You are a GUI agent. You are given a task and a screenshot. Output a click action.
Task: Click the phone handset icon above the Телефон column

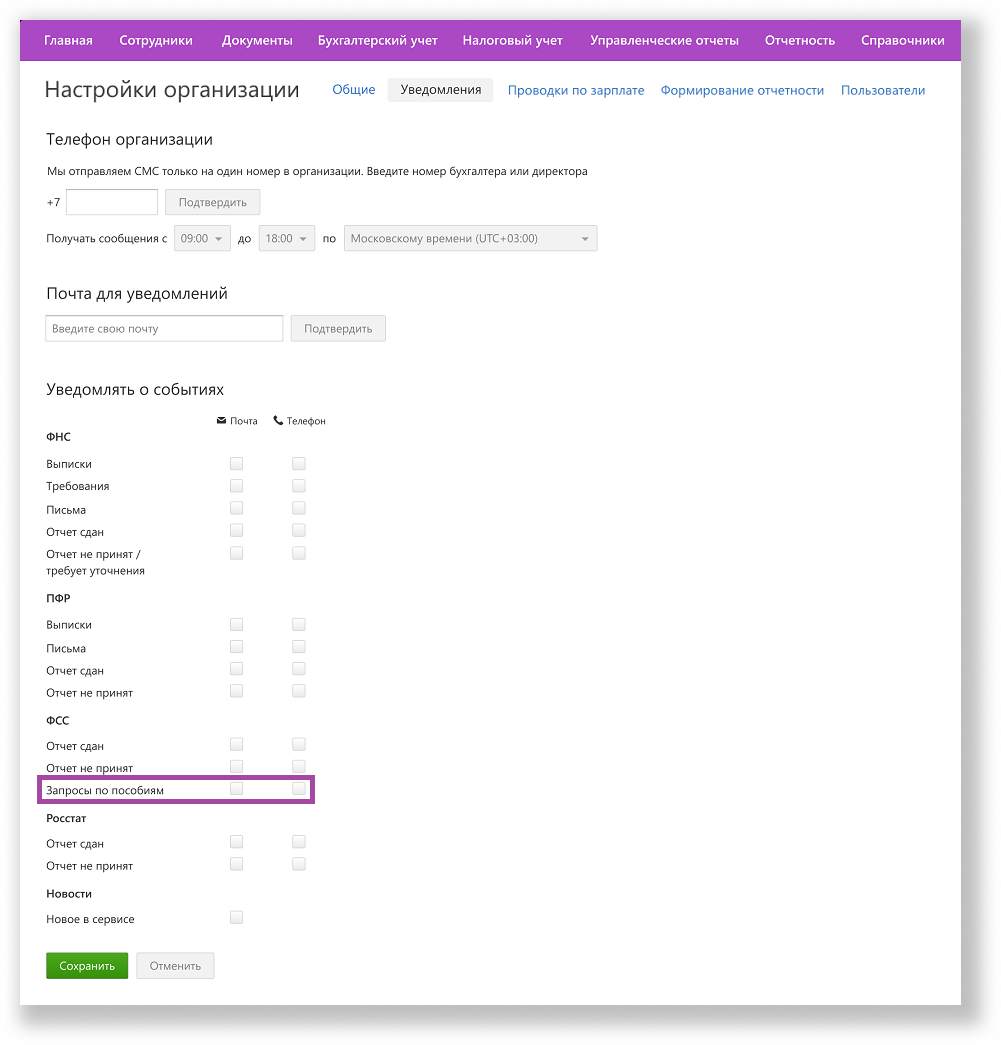pos(278,421)
